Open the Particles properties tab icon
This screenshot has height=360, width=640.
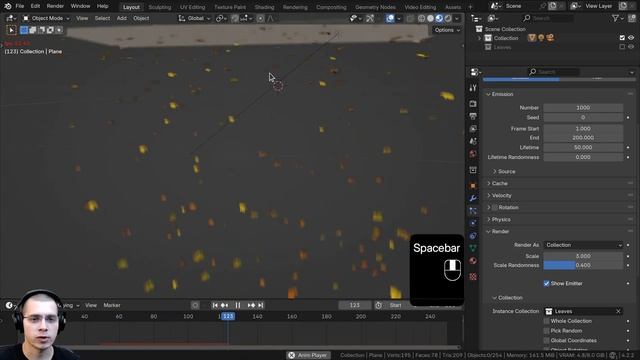point(473,211)
